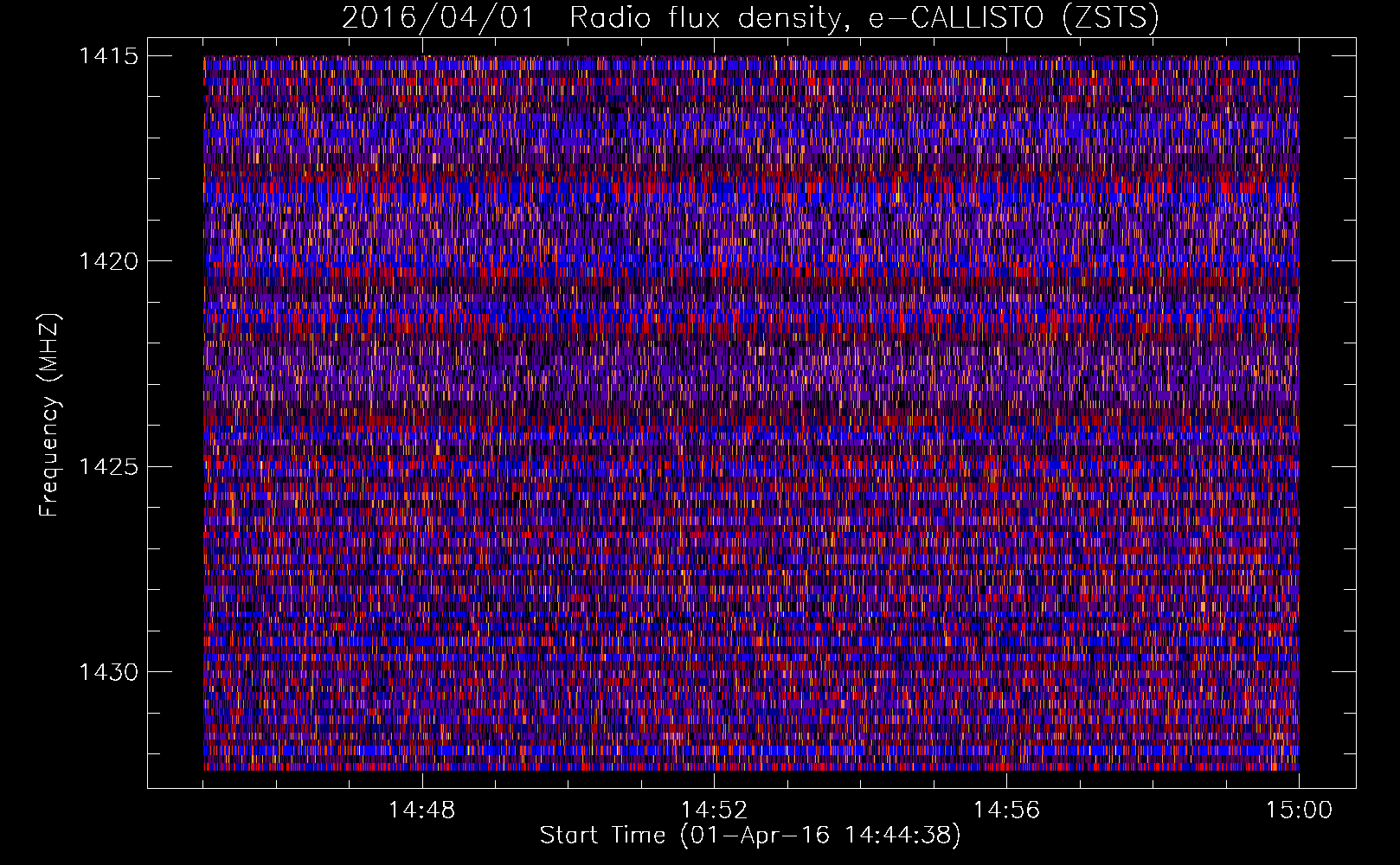Click the 'Start Time (01-Apr-16 14:44:38)' label
Viewport: 1400px width, 865px height.
750,836
